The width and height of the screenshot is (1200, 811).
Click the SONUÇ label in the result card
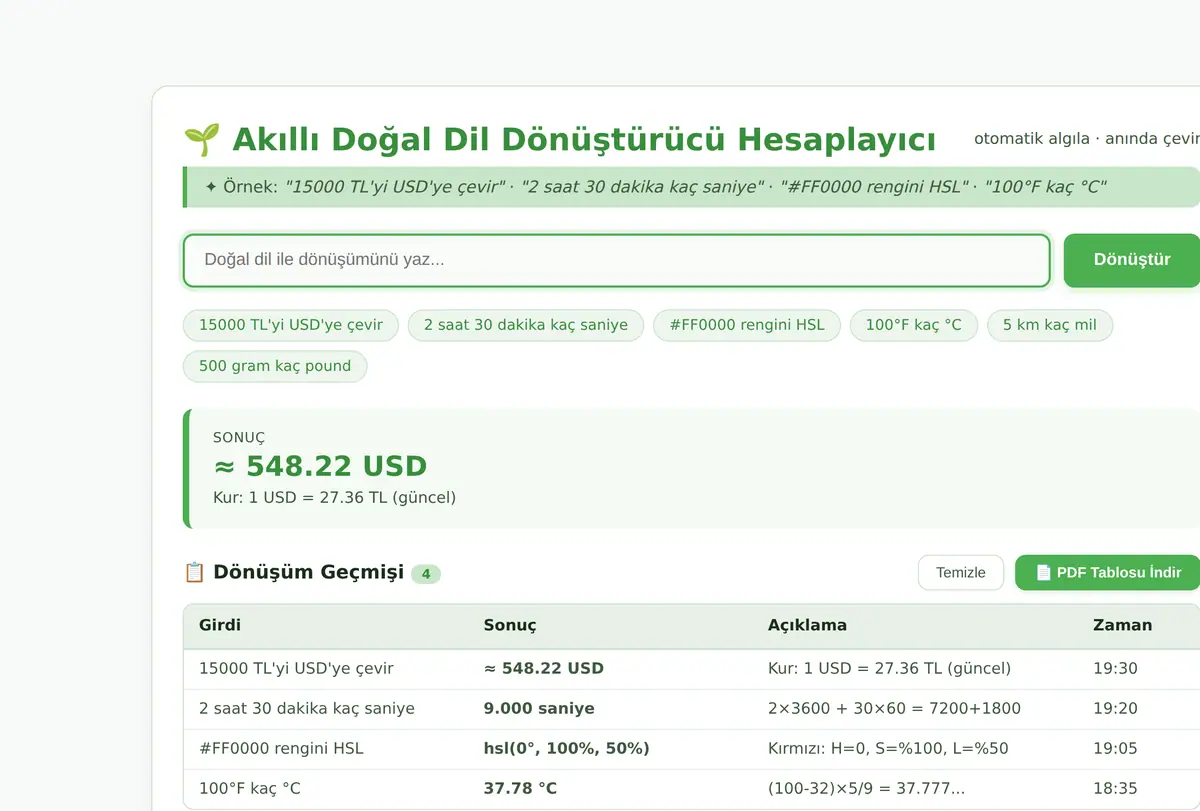point(239,438)
